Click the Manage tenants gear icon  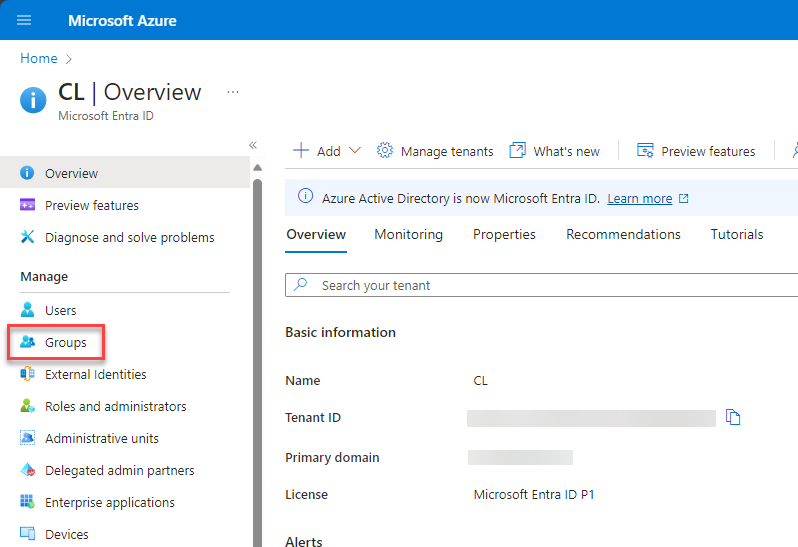385,151
